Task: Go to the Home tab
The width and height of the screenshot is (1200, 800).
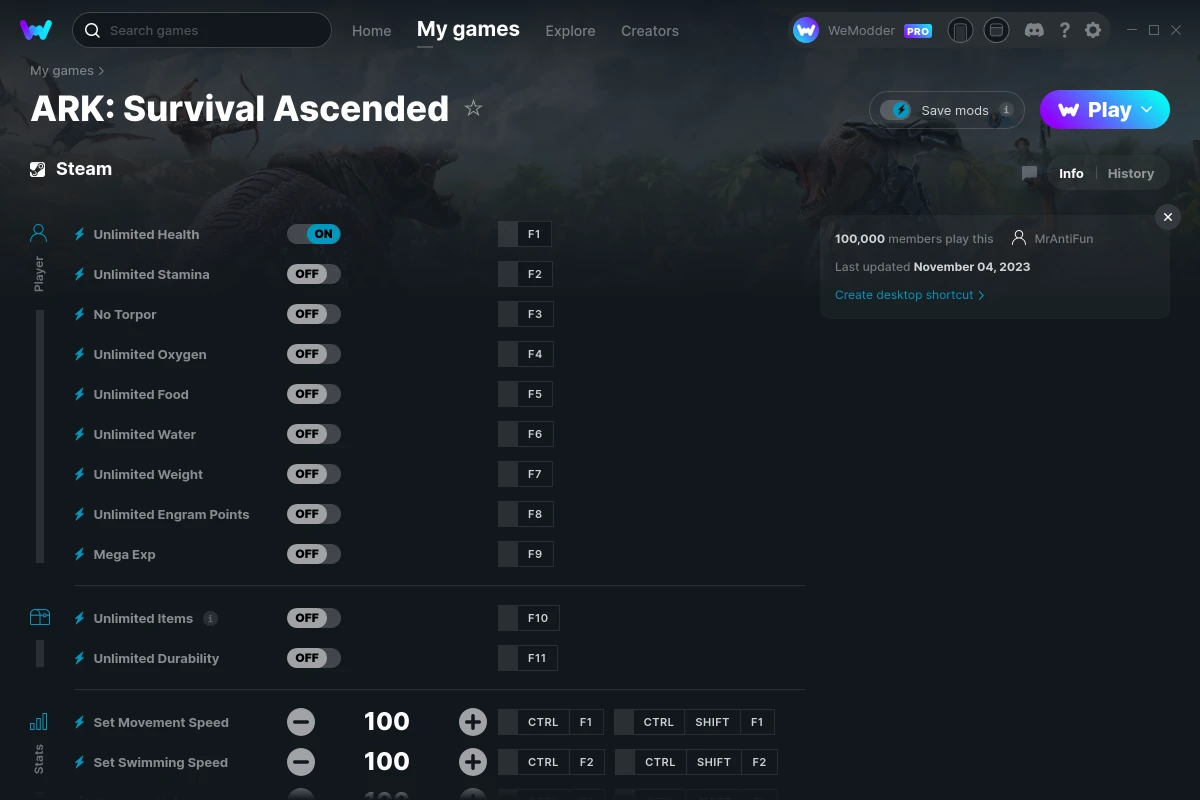Action: pyautogui.click(x=372, y=31)
